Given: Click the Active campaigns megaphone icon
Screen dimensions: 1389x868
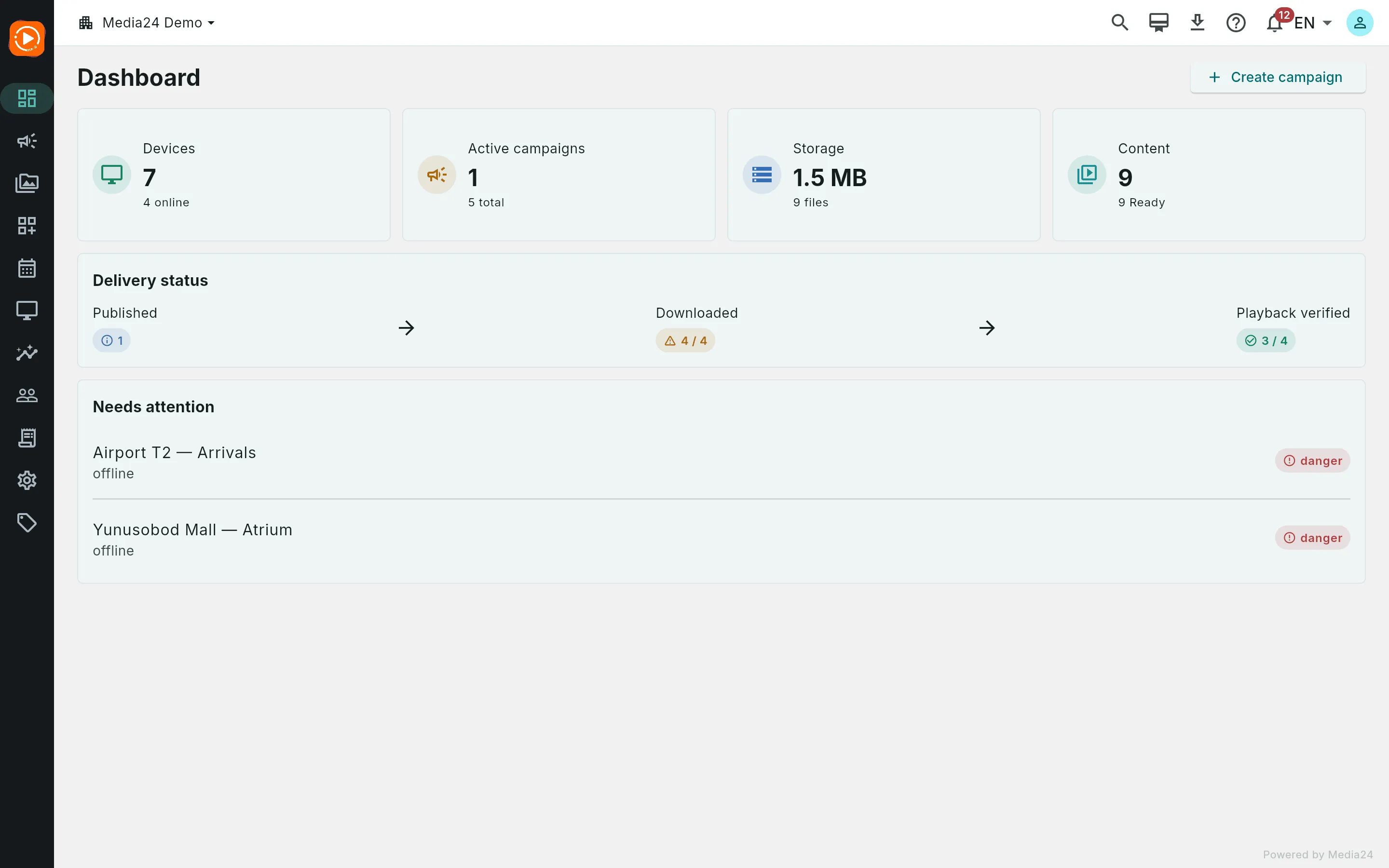Looking at the screenshot, I should [437, 175].
